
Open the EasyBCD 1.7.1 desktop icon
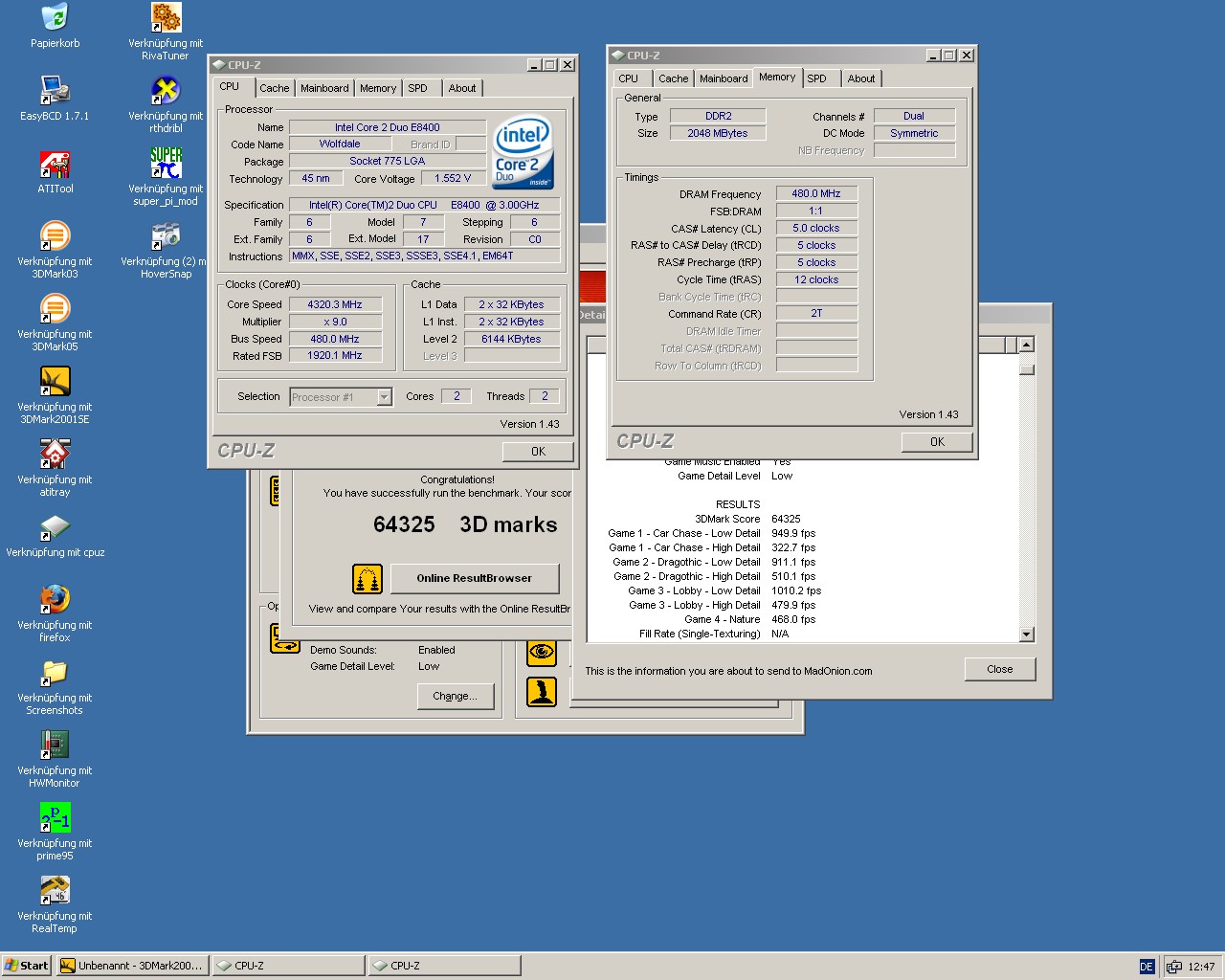point(55,90)
